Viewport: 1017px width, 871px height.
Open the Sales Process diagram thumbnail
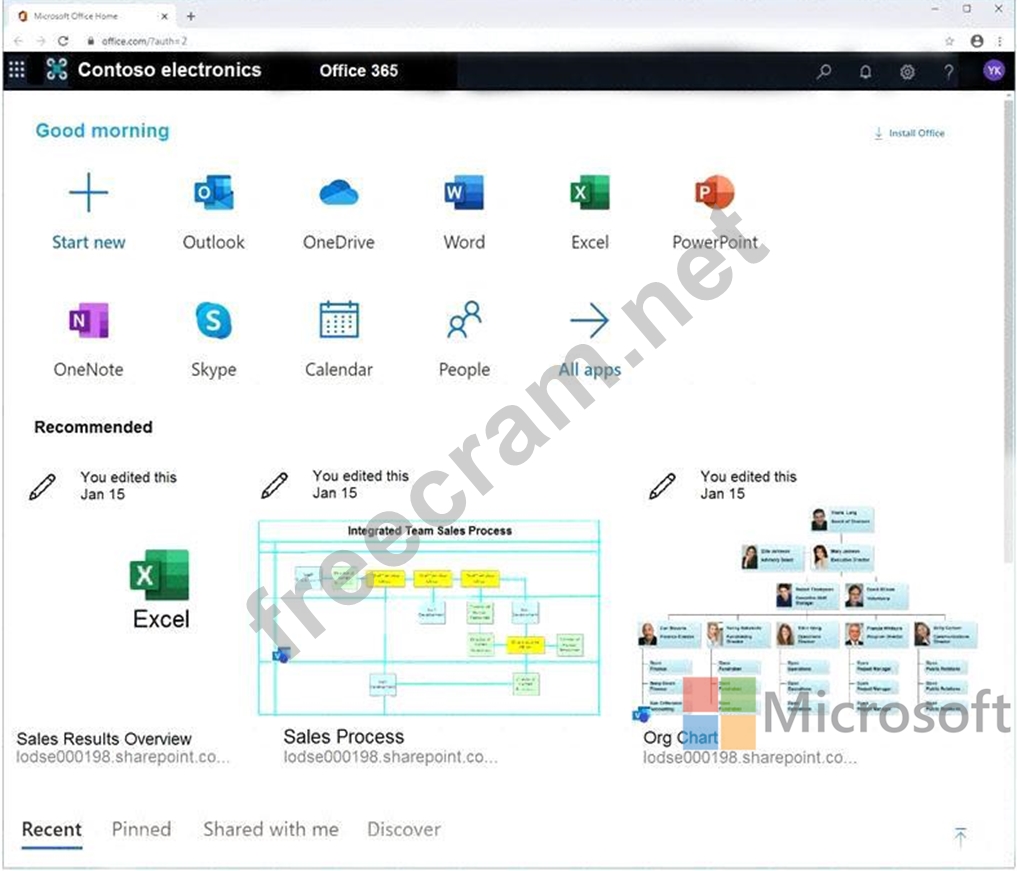coord(429,617)
